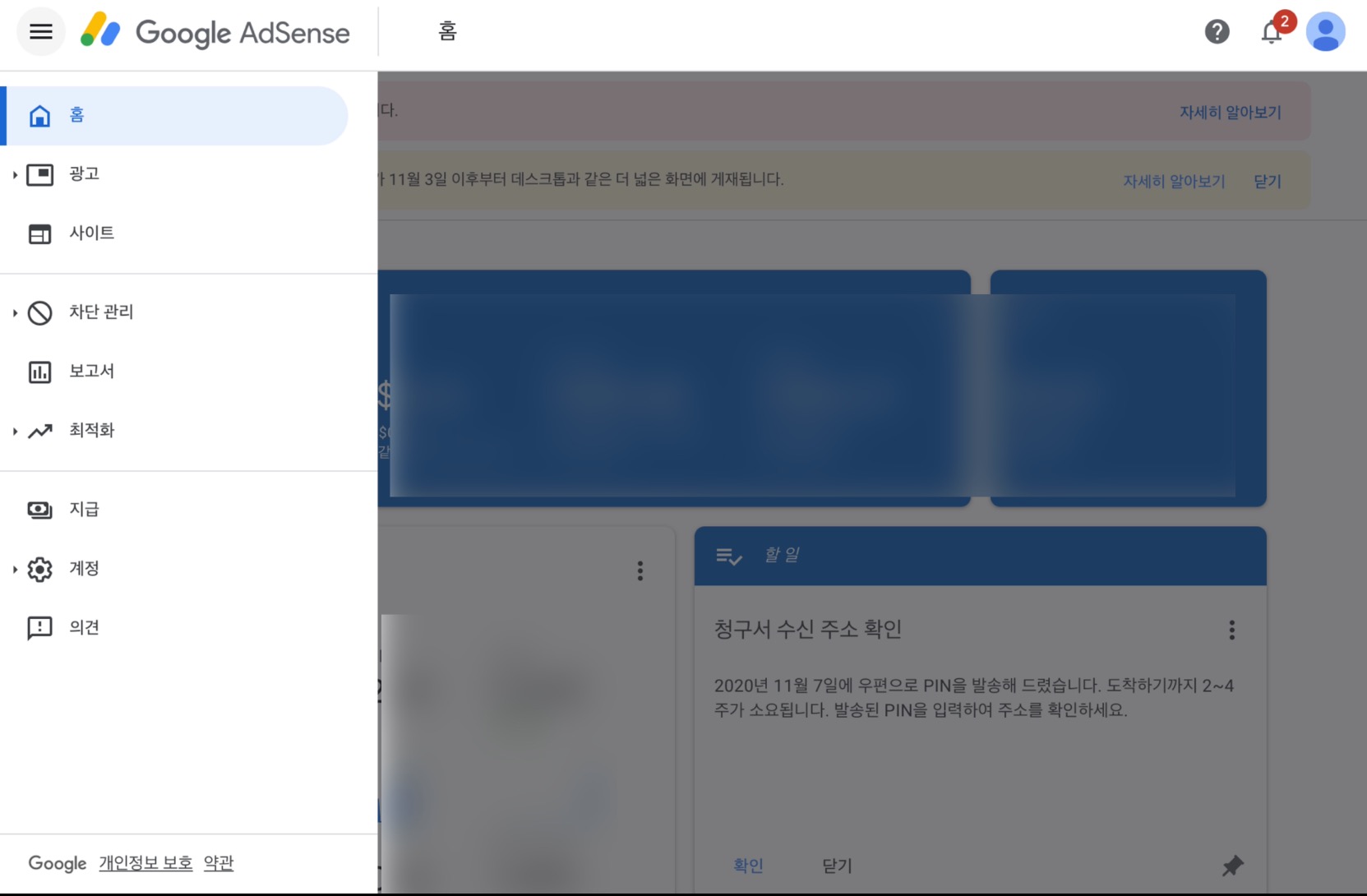Select 홈 in the navigation menu

point(174,116)
